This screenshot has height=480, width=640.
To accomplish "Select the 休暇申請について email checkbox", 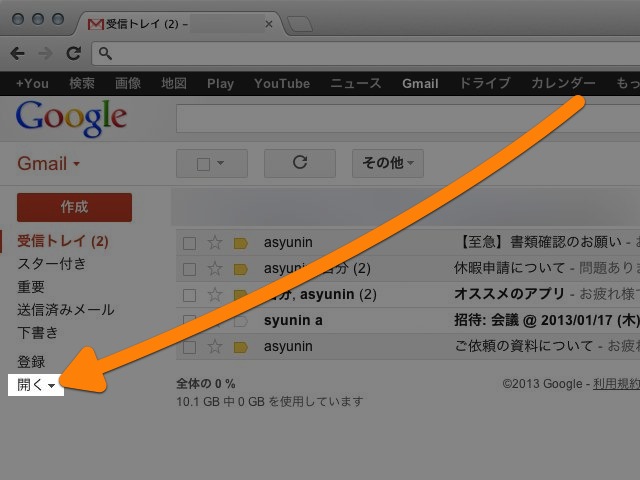I will pyautogui.click(x=189, y=269).
